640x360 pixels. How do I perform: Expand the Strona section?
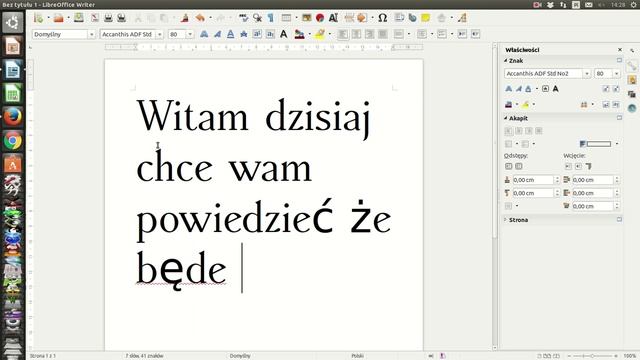[506, 220]
